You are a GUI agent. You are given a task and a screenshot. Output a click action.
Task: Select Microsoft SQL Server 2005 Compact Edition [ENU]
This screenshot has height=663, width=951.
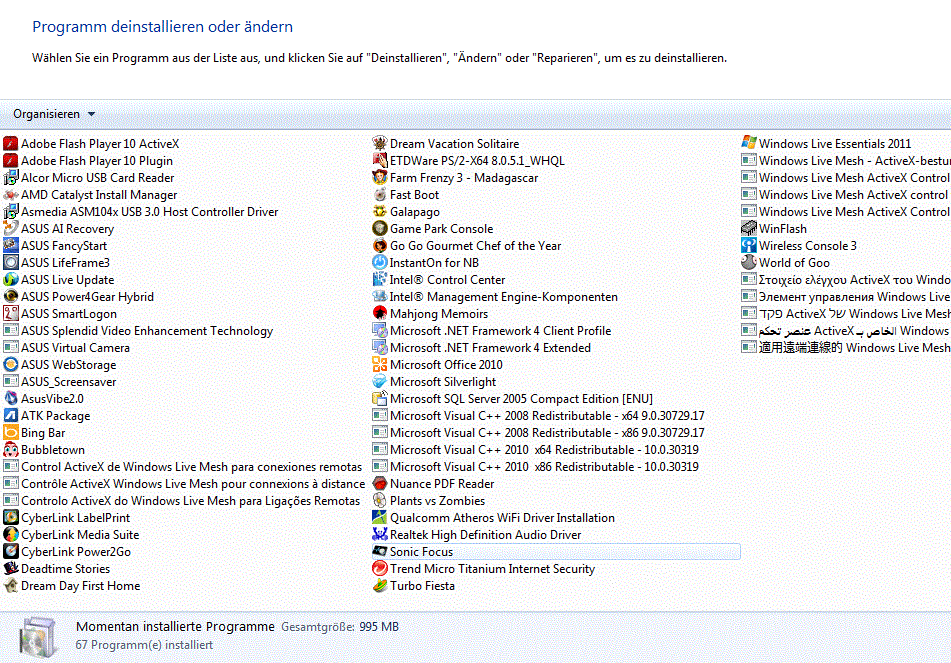click(512, 399)
